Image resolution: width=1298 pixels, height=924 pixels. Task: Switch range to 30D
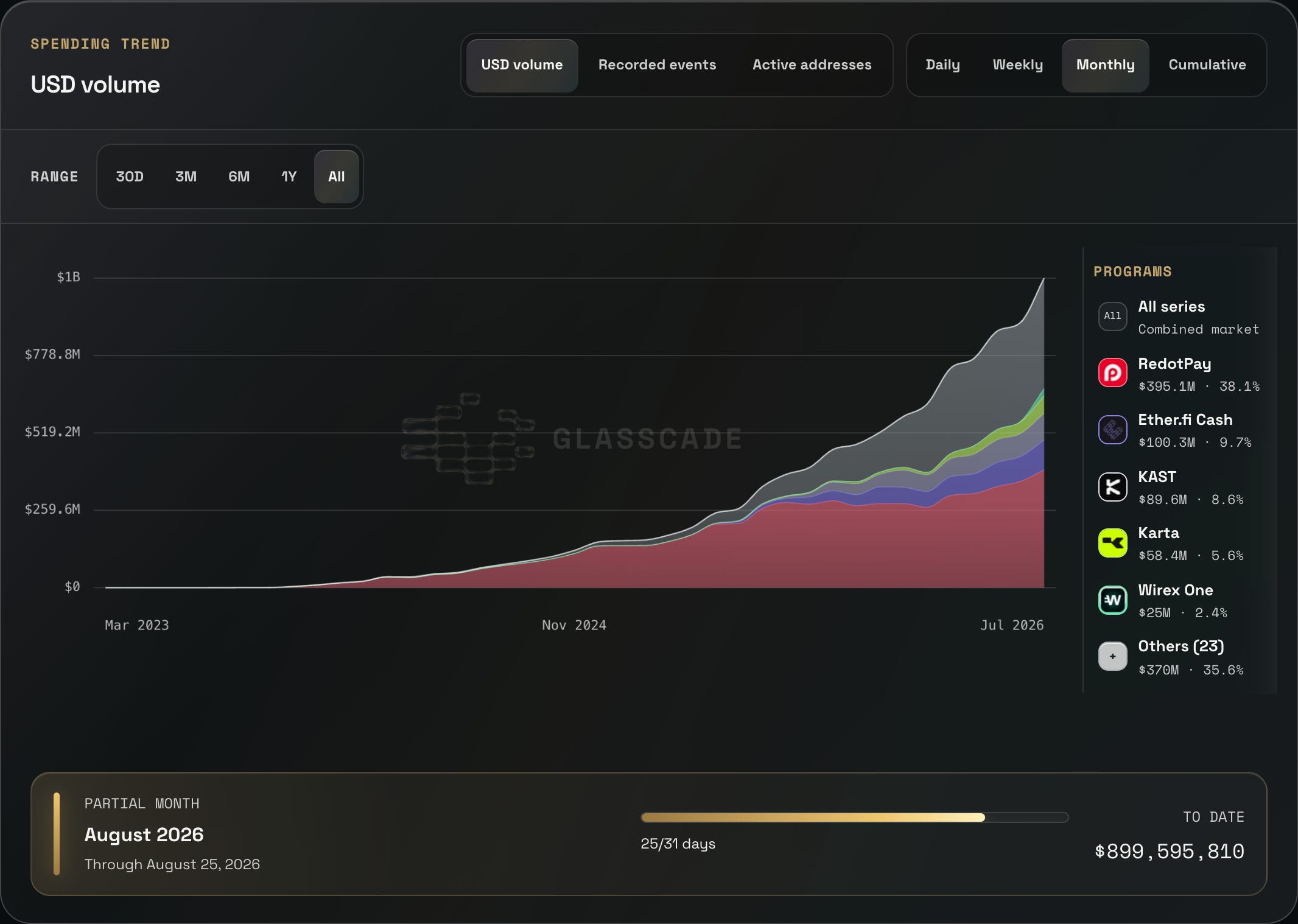130,177
